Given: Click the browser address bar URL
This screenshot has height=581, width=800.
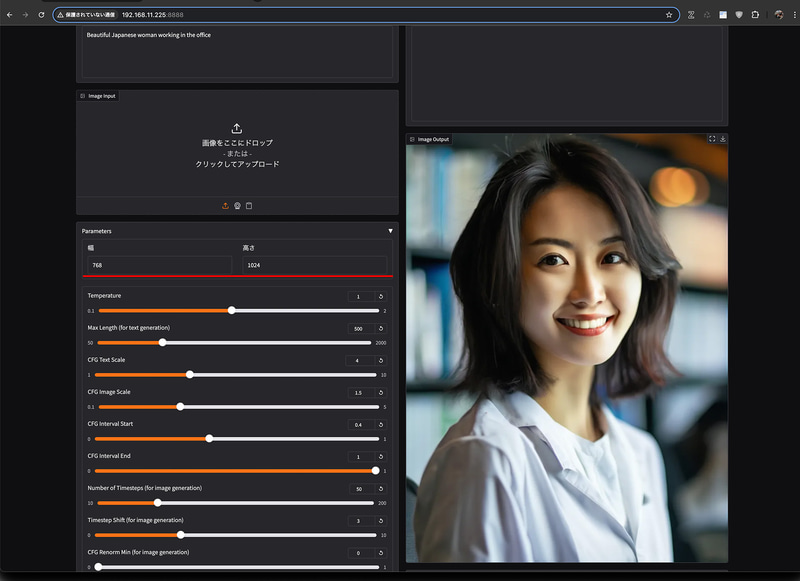Looking at the screenshot, I should click(x=153, y=15).
